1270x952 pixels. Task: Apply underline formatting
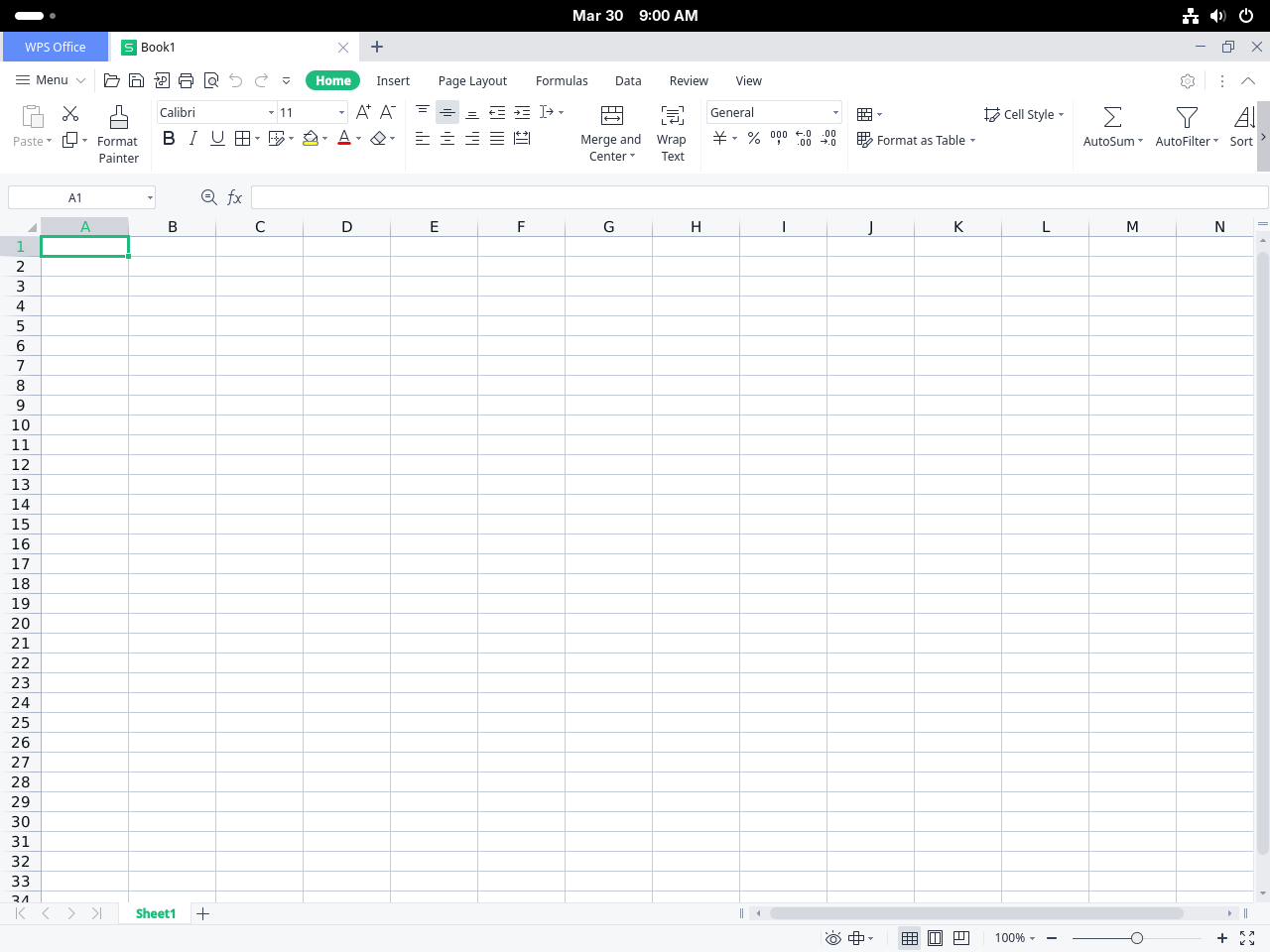(x=217, y=138)
